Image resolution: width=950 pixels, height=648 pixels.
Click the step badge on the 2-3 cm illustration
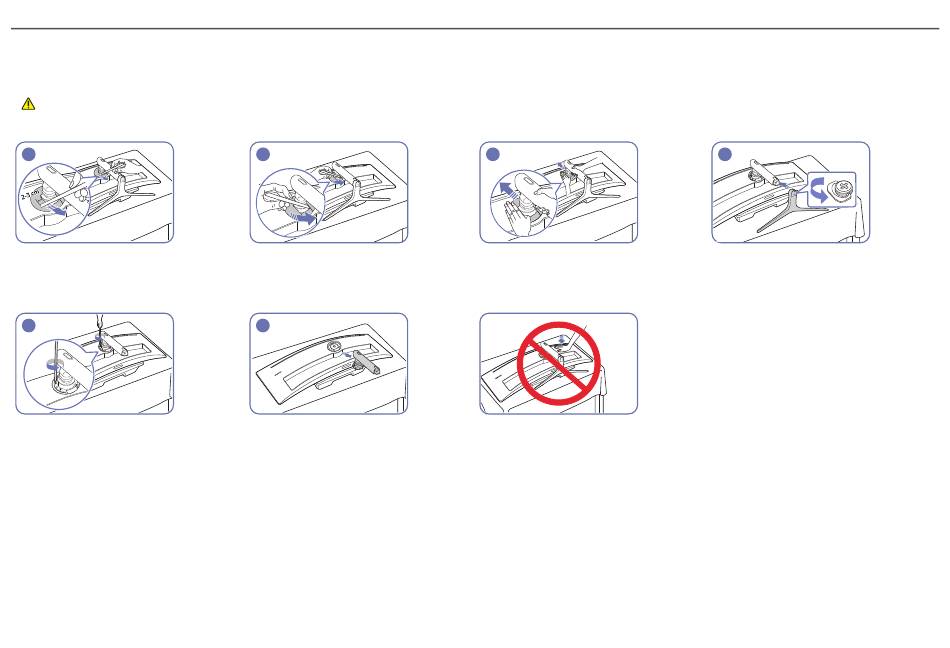(28, 154)
